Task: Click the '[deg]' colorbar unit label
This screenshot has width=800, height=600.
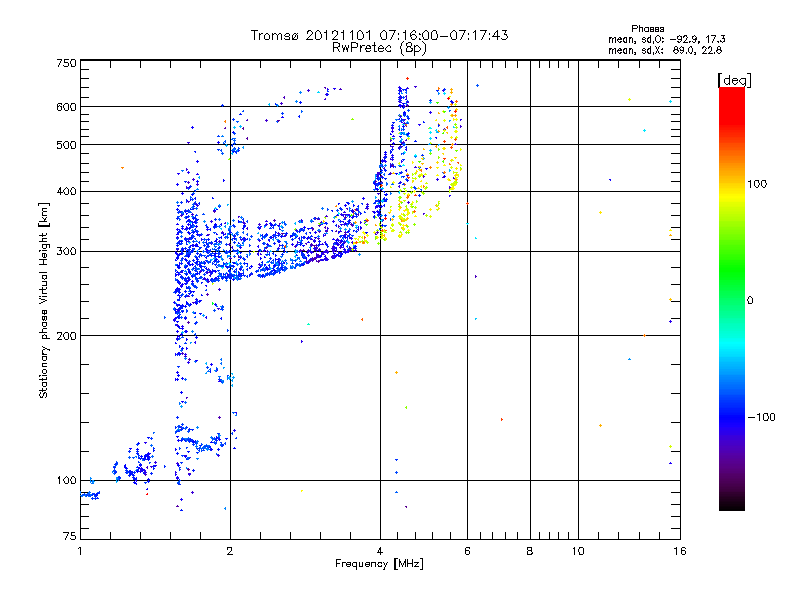Action: click(734, 80)
